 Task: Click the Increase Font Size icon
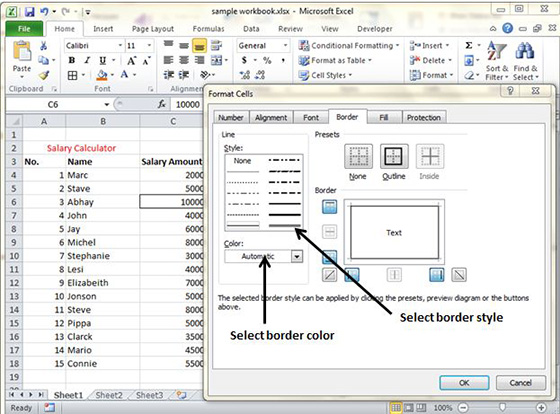click(131, 60)
